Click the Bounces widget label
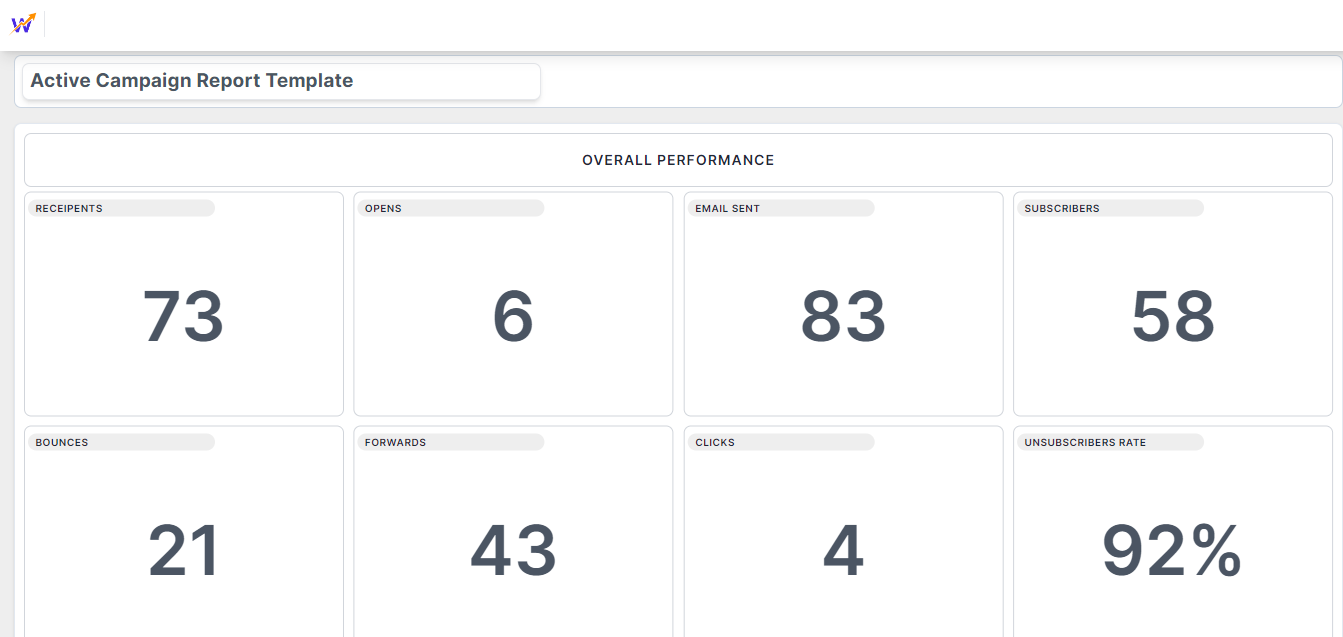The height and width of the screenshot is (637, 1343). click(x=62, y=442)
